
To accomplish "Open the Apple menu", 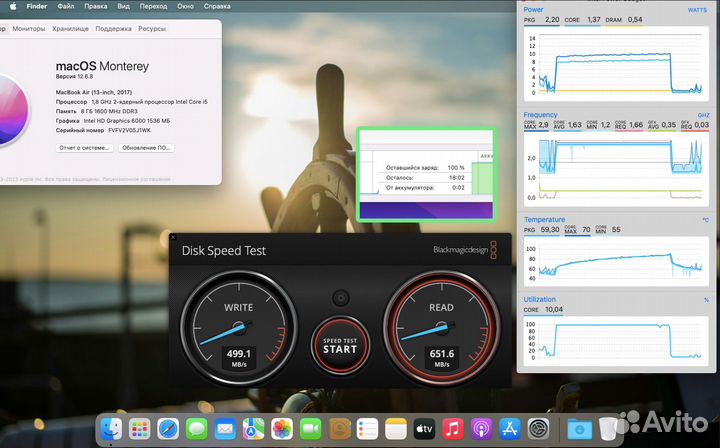I will (x=13, y=6).
